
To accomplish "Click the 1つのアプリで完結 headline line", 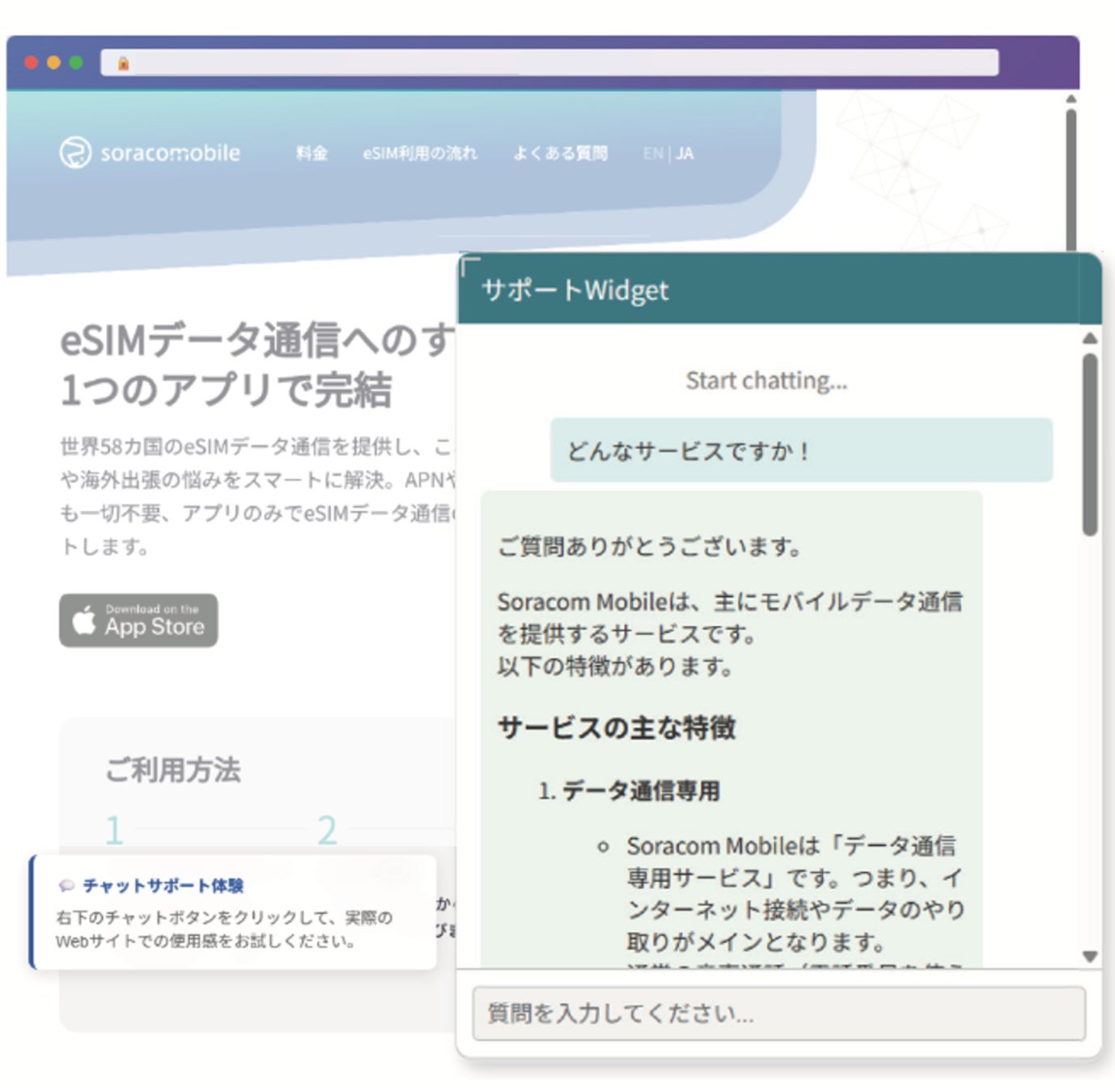I will (x=226, y=390).
